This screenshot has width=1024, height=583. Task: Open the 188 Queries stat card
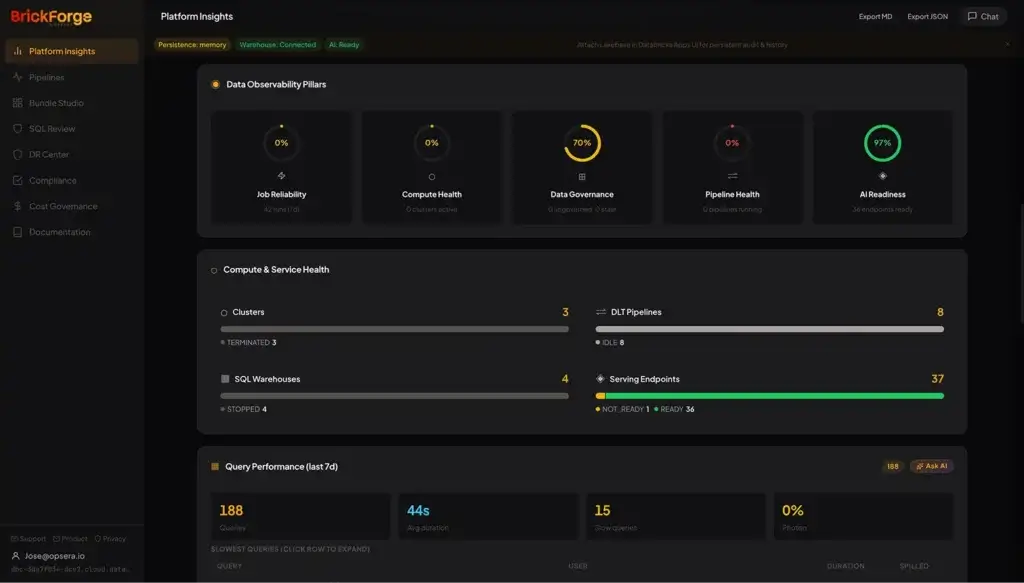(300, 516)
